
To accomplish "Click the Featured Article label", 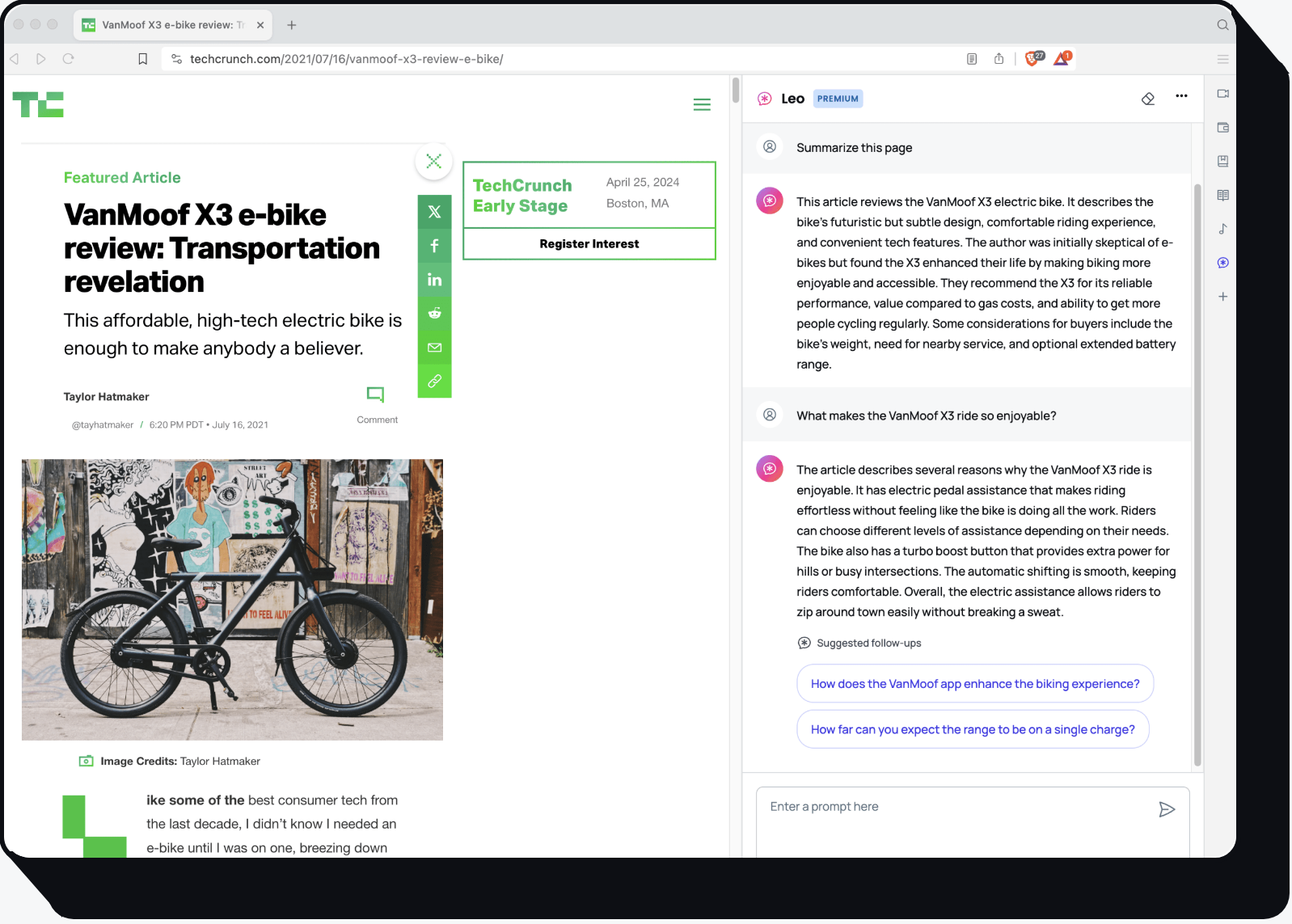I will (122, 178).
